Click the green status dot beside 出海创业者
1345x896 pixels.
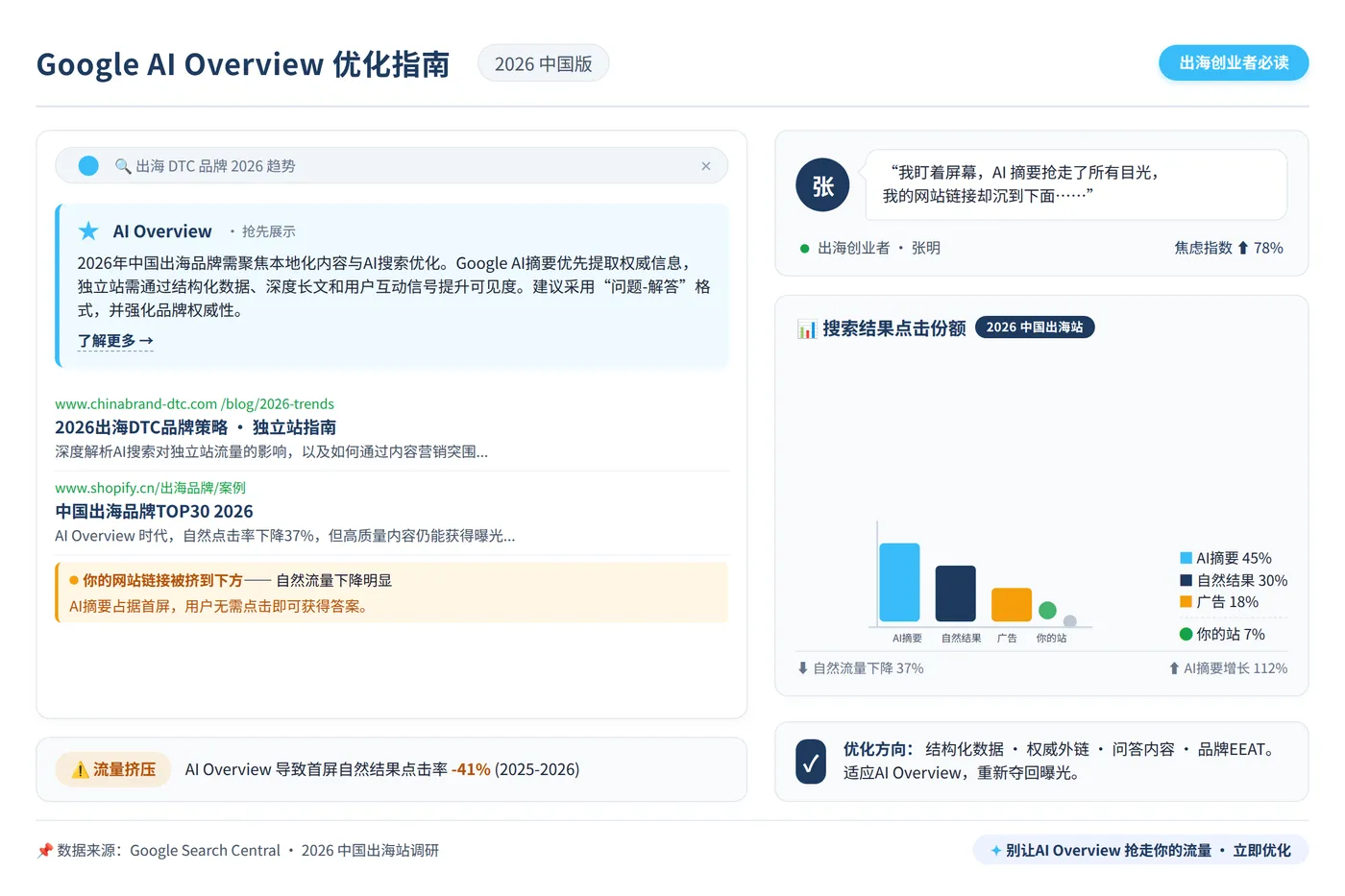pyautogui.click(x=805, y=249)
